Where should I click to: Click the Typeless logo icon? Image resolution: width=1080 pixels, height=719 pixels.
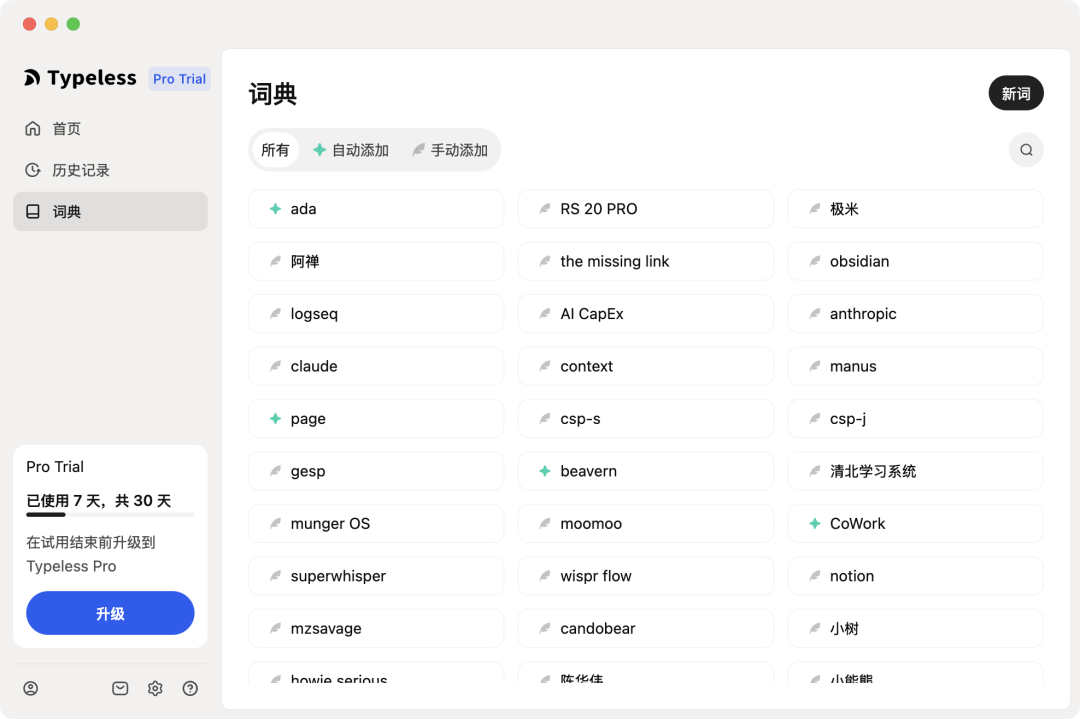coord(32,78)
